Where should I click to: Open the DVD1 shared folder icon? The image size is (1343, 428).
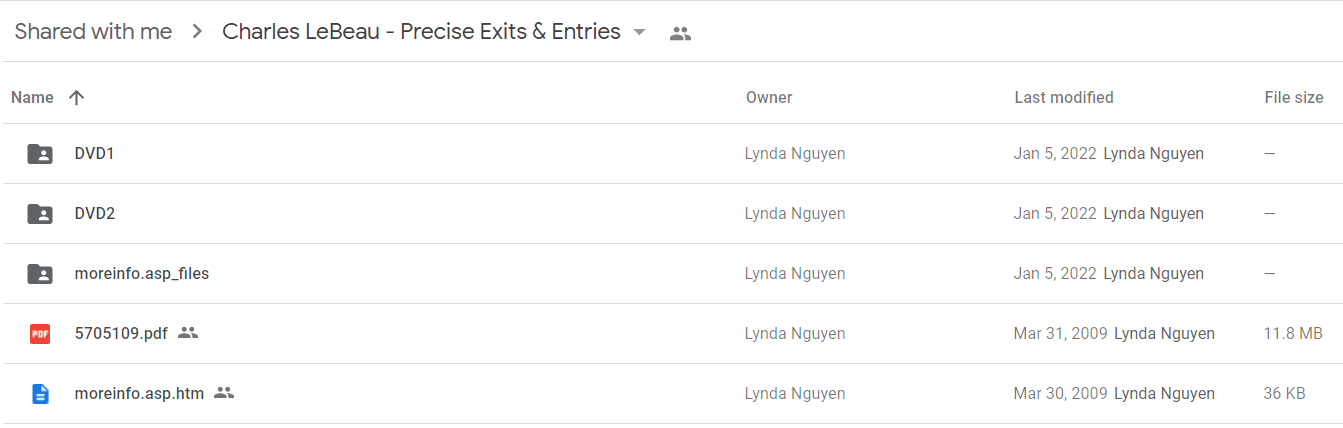(x=40, y=154)
